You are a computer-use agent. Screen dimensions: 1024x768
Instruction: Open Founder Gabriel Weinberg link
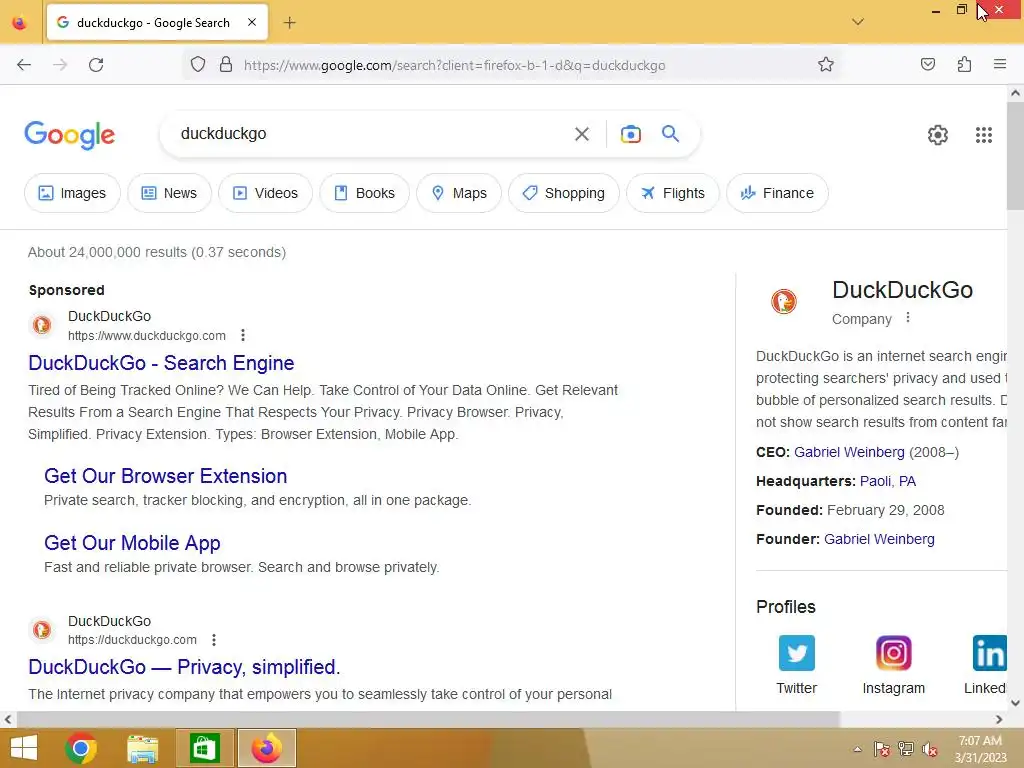(x=879, y=539)
